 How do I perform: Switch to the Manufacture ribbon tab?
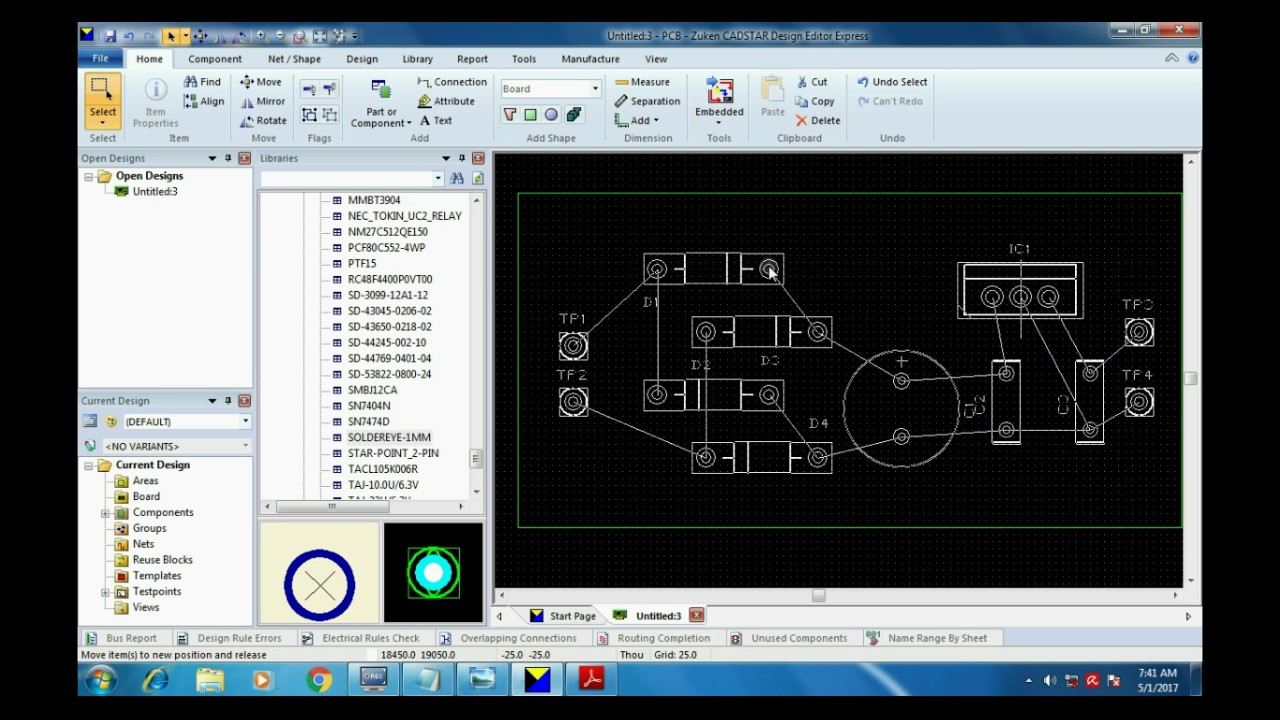click(x=590, y=59)
